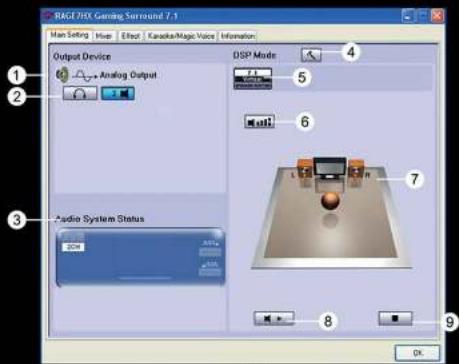Screen dimensions: 459x364
Task: Click the monitor in the speaker layout
Action: click(330, 168)
